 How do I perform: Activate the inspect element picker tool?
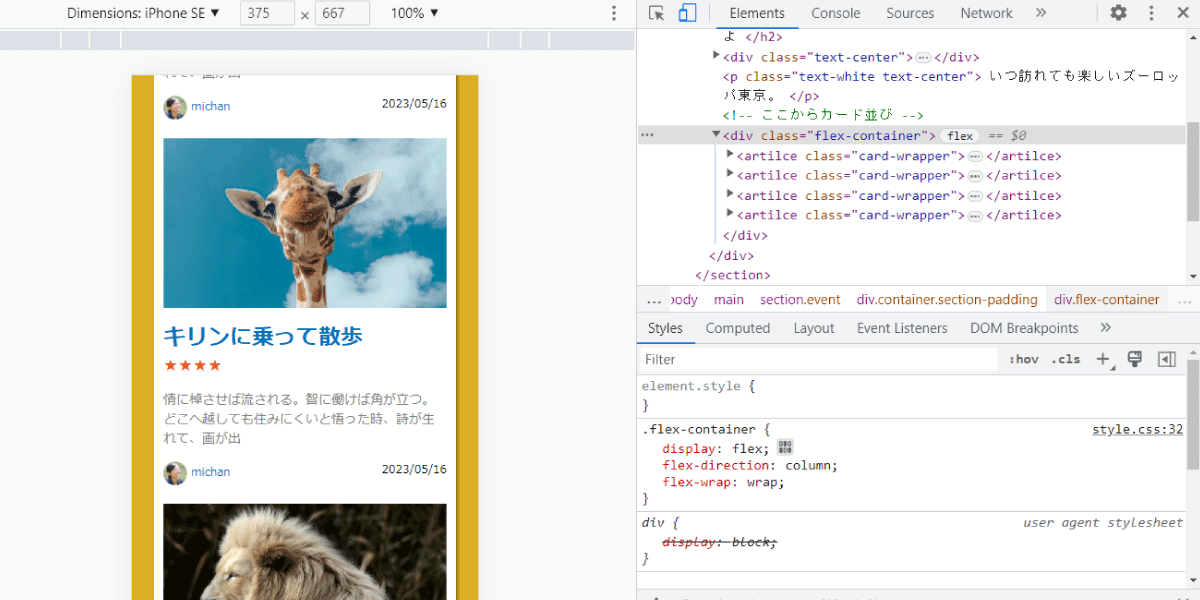point(656,13)
